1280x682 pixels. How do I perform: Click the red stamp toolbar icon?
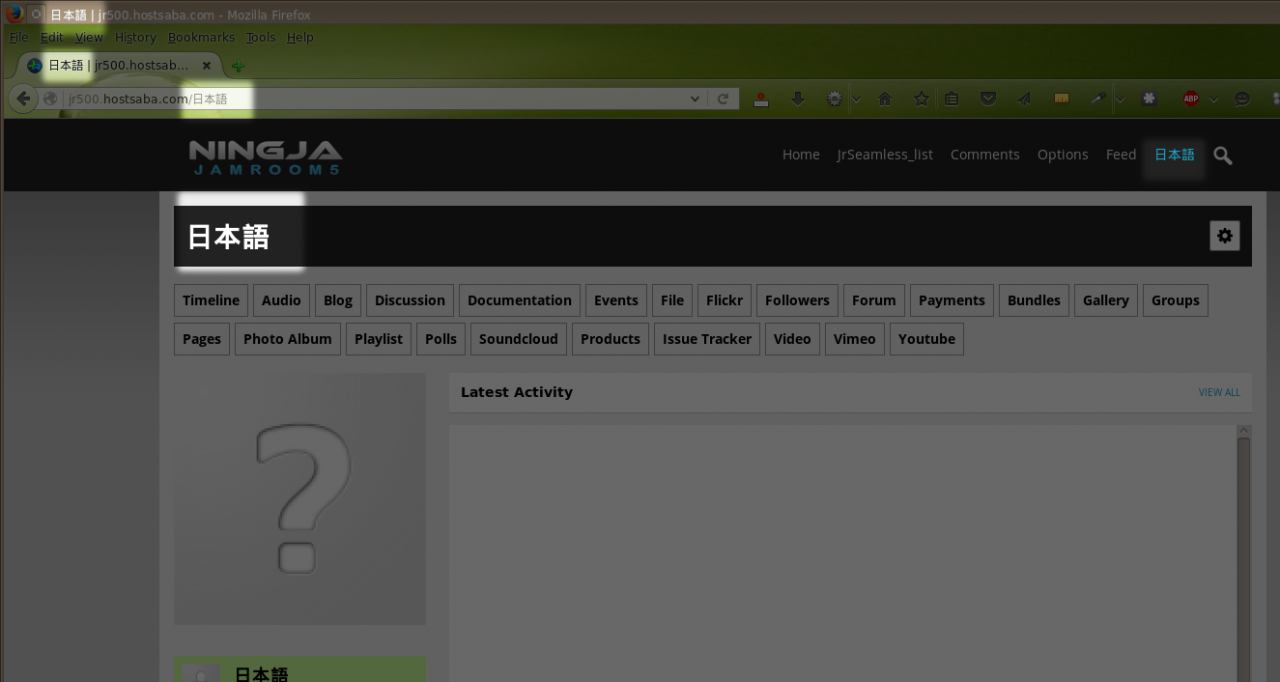[761, 99]
